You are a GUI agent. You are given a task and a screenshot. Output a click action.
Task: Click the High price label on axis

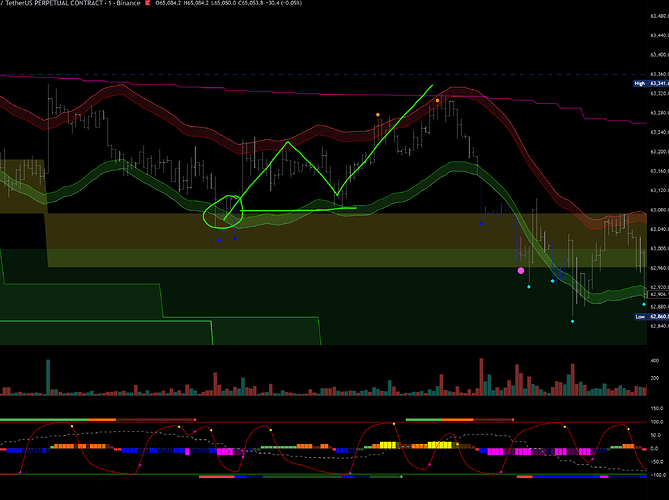[x=639, y=84]
